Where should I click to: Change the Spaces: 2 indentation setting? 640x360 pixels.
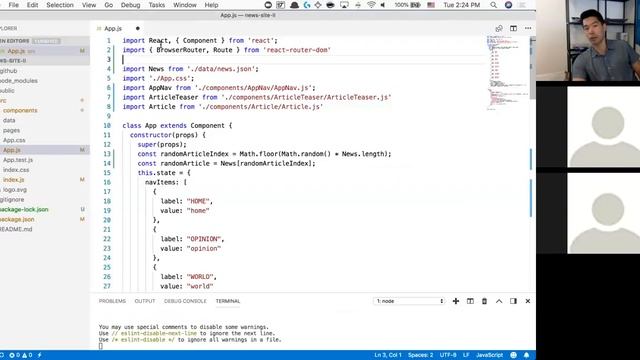(420, 355)
